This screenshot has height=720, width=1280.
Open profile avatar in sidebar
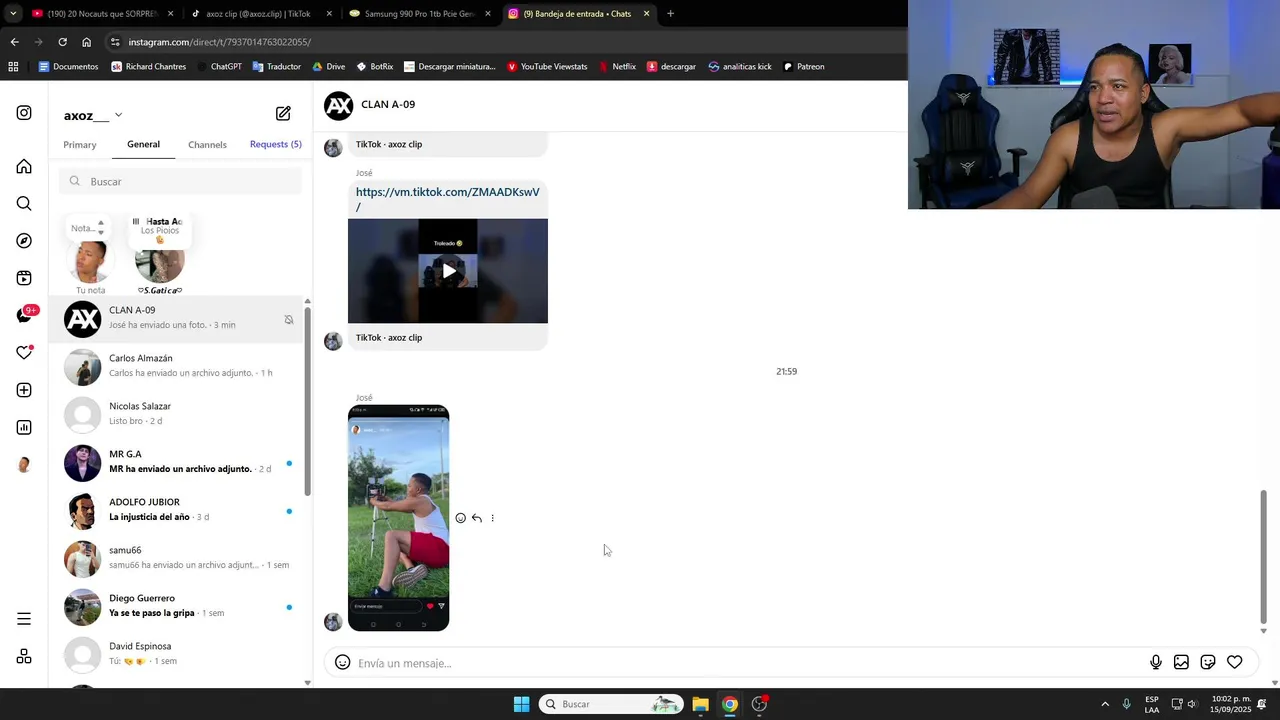click(24, 465)
